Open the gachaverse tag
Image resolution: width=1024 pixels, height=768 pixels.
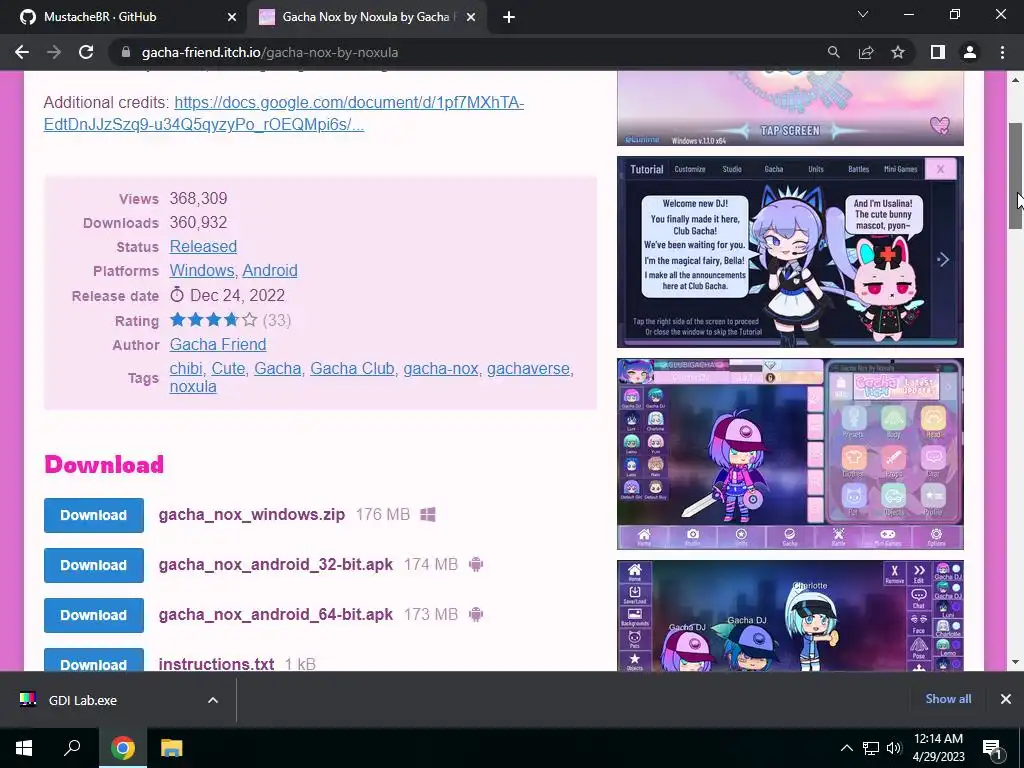528,368
